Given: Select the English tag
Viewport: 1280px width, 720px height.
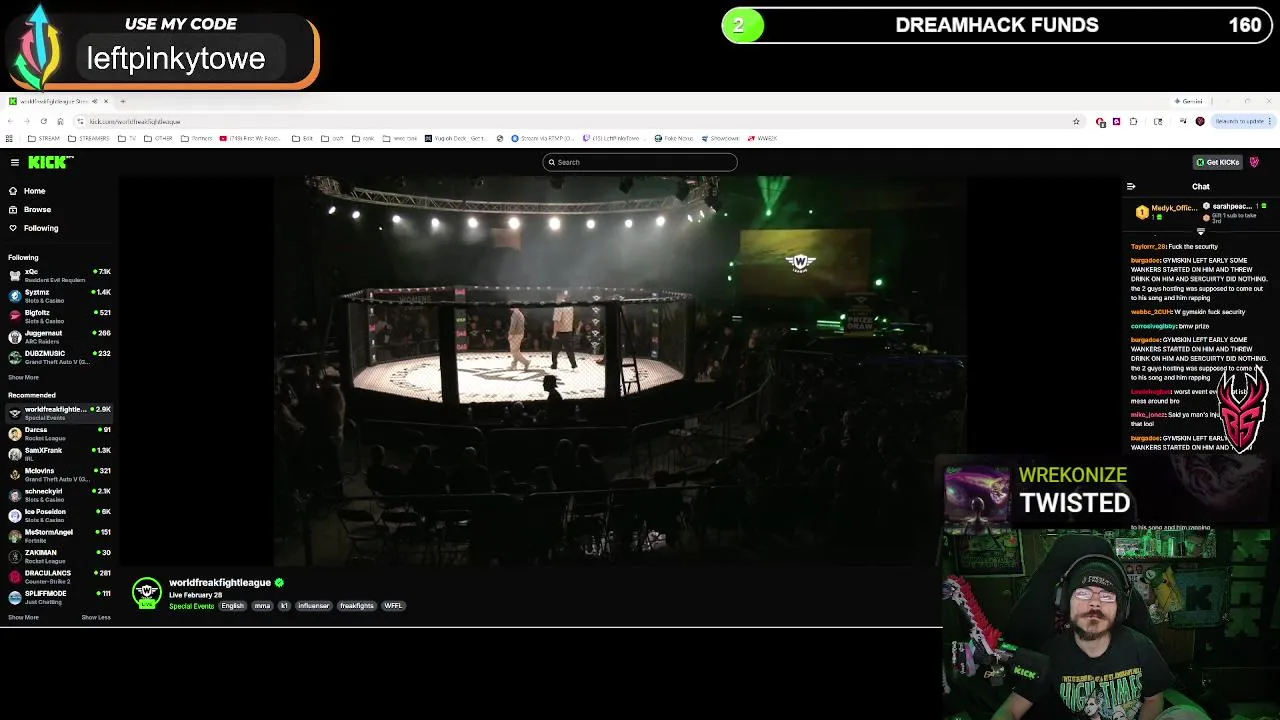Looking at the screenshot, I should coord(232,606).
